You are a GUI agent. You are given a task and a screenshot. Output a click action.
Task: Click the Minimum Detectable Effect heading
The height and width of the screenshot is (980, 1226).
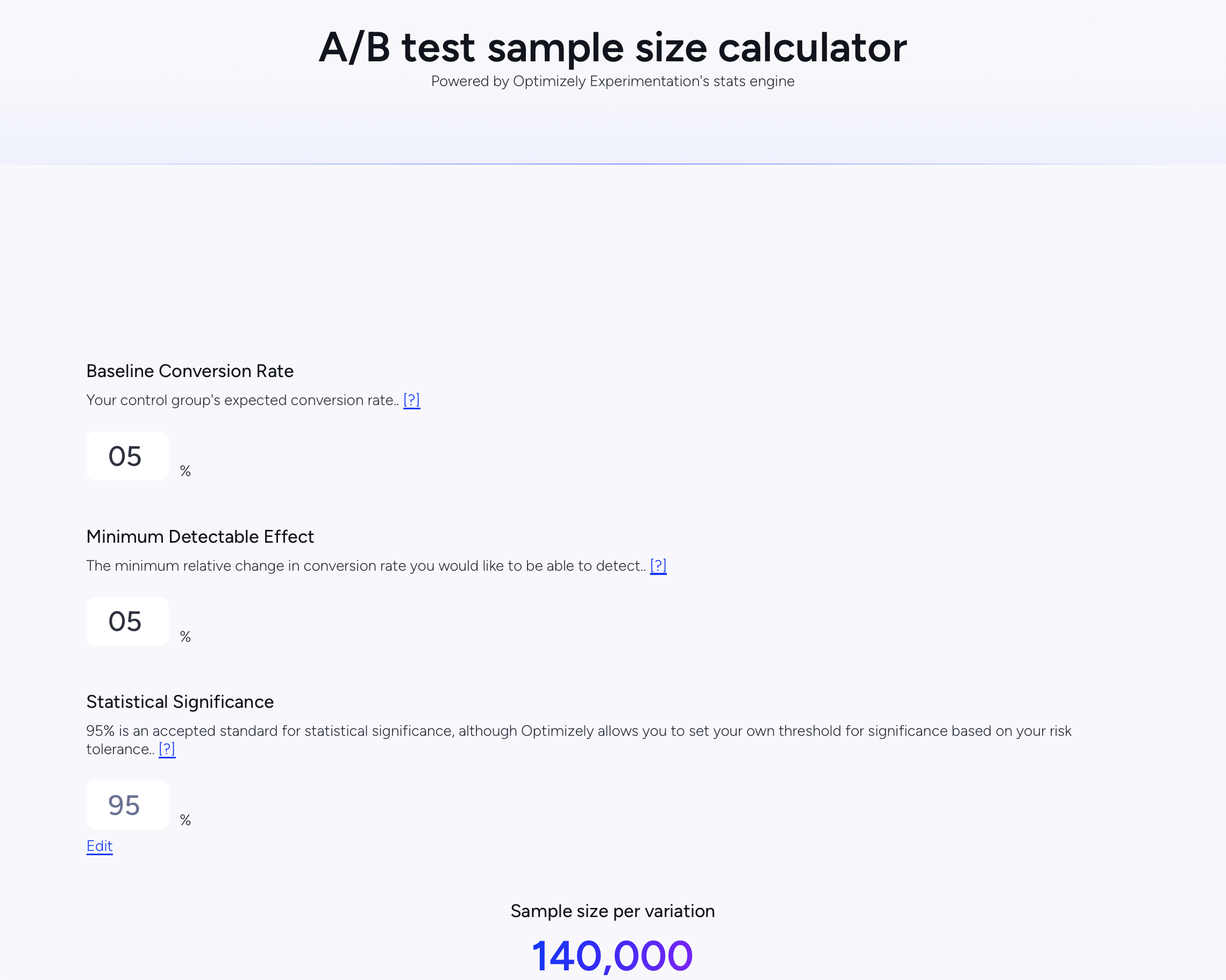point(200,536)
